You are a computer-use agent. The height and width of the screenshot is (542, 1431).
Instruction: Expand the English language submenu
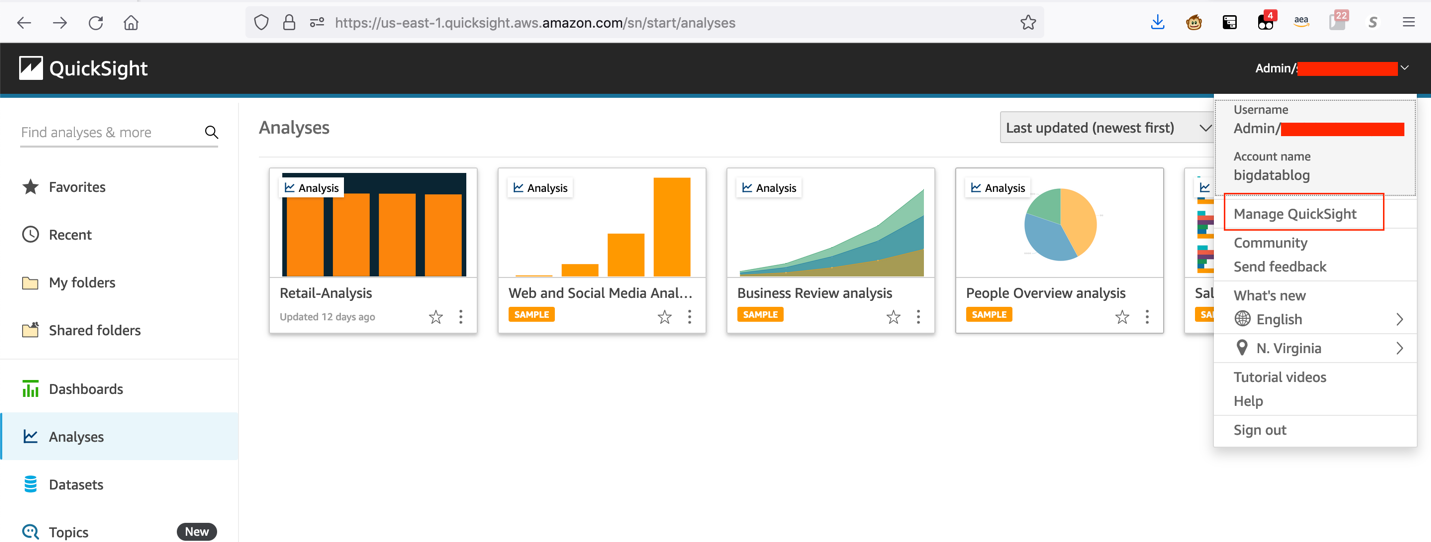tap(1399, 320)
